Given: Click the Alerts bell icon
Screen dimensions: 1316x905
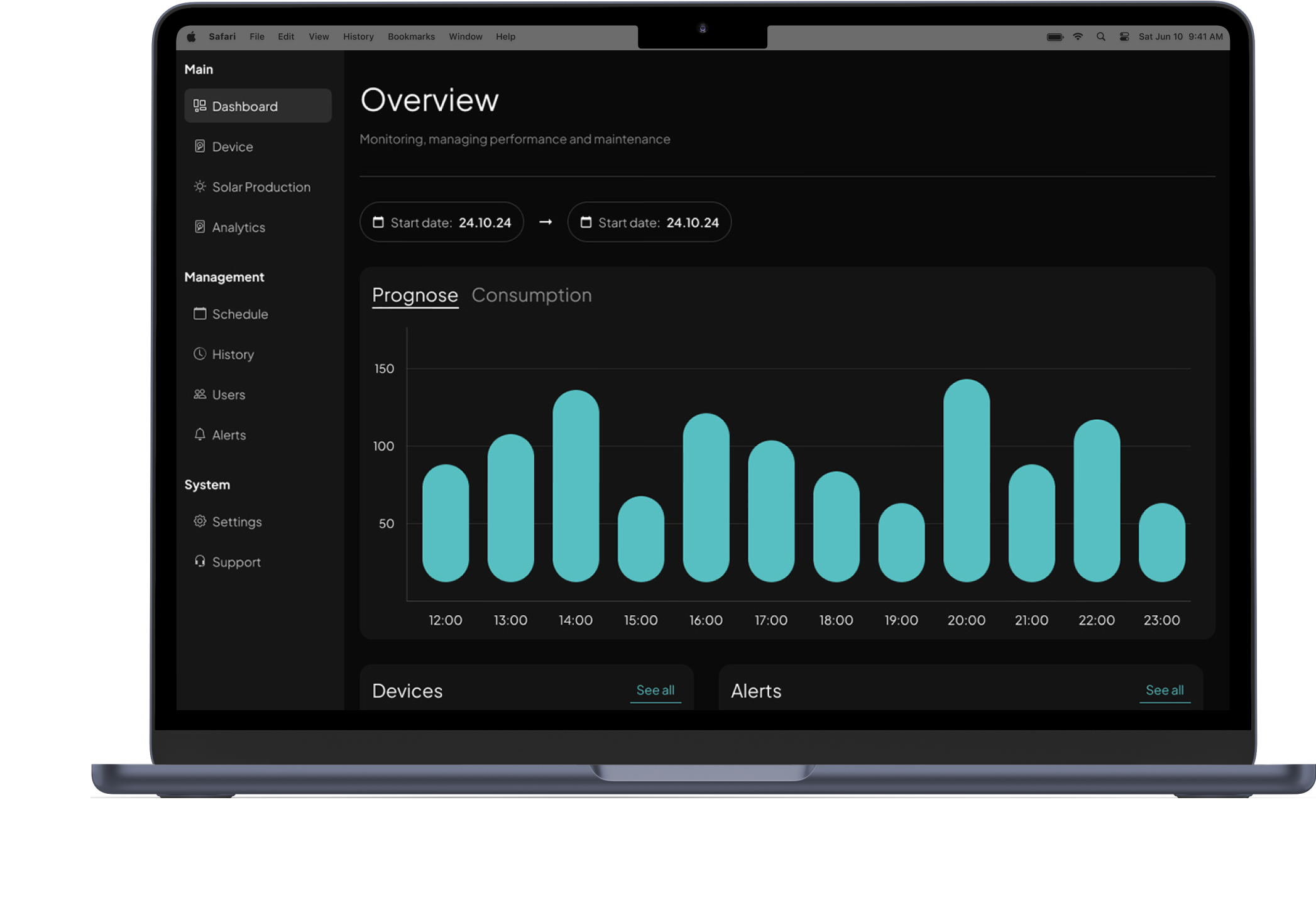Looking at the screenshot, I should 199,434.
